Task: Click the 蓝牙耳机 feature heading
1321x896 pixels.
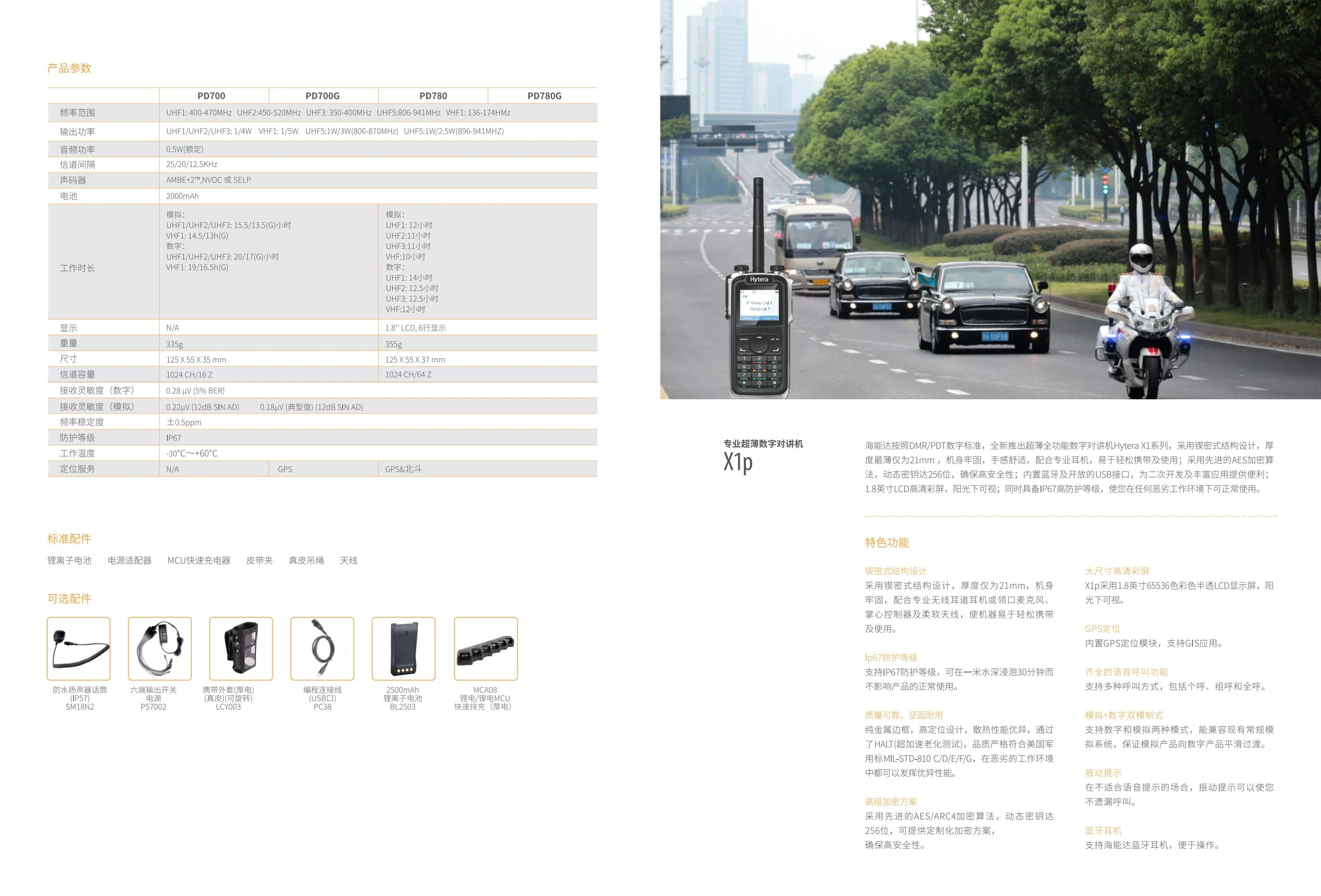Action: click(x=1103, y=831)
